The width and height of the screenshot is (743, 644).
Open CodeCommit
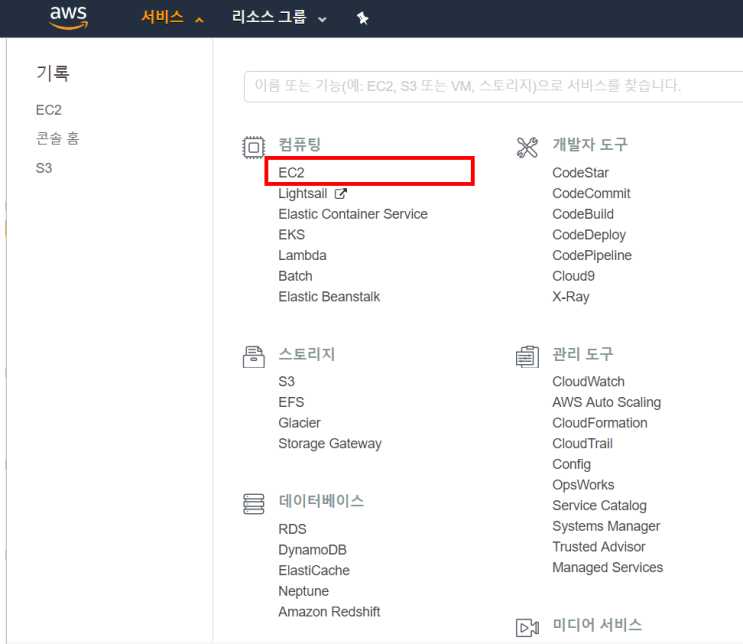coord(591,193)
